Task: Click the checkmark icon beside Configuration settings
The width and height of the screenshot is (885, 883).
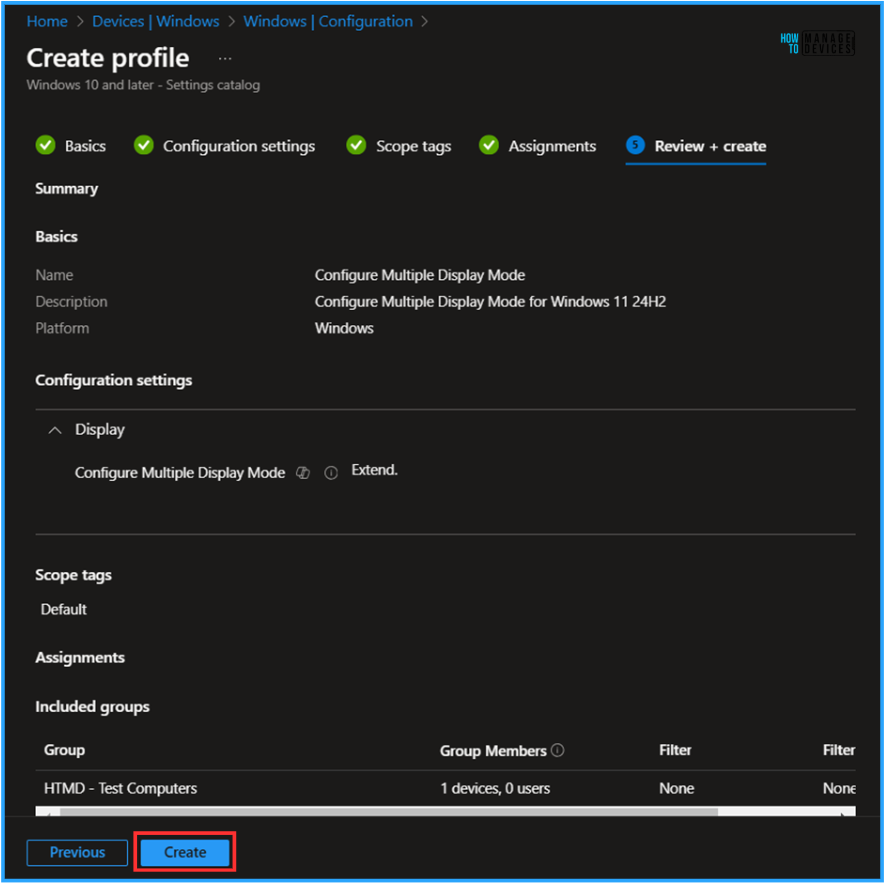Action: click(144, 145)
